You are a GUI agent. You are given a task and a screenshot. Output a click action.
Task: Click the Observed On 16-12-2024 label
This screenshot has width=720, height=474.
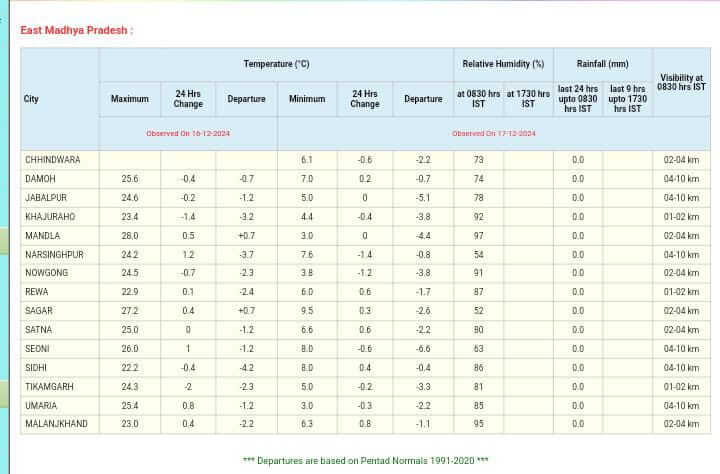click(x=188, y=133)
